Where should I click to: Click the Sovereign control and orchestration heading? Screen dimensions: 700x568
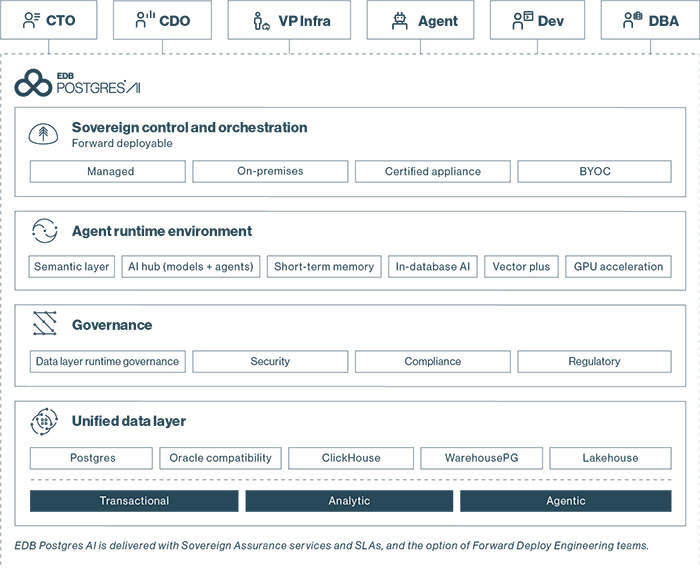tap(189, 128)
